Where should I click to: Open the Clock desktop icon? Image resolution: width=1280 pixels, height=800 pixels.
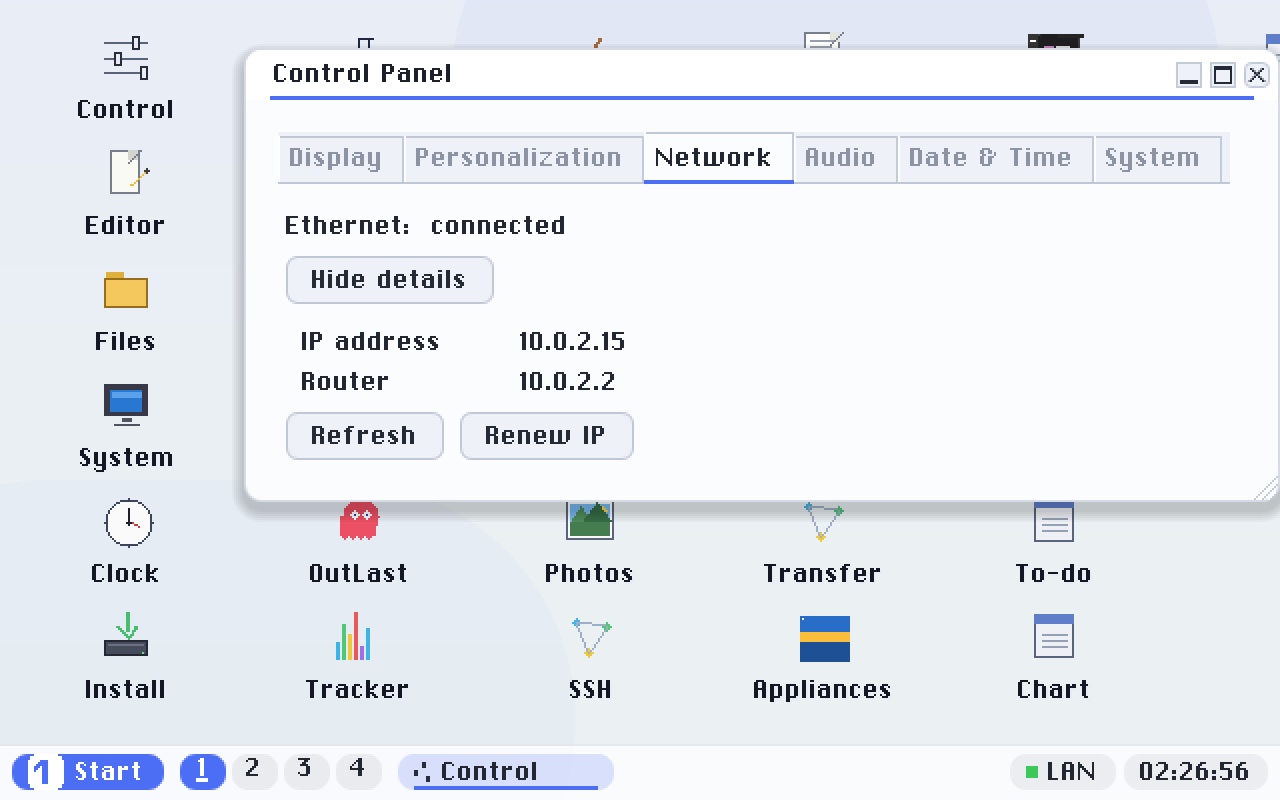125,543
